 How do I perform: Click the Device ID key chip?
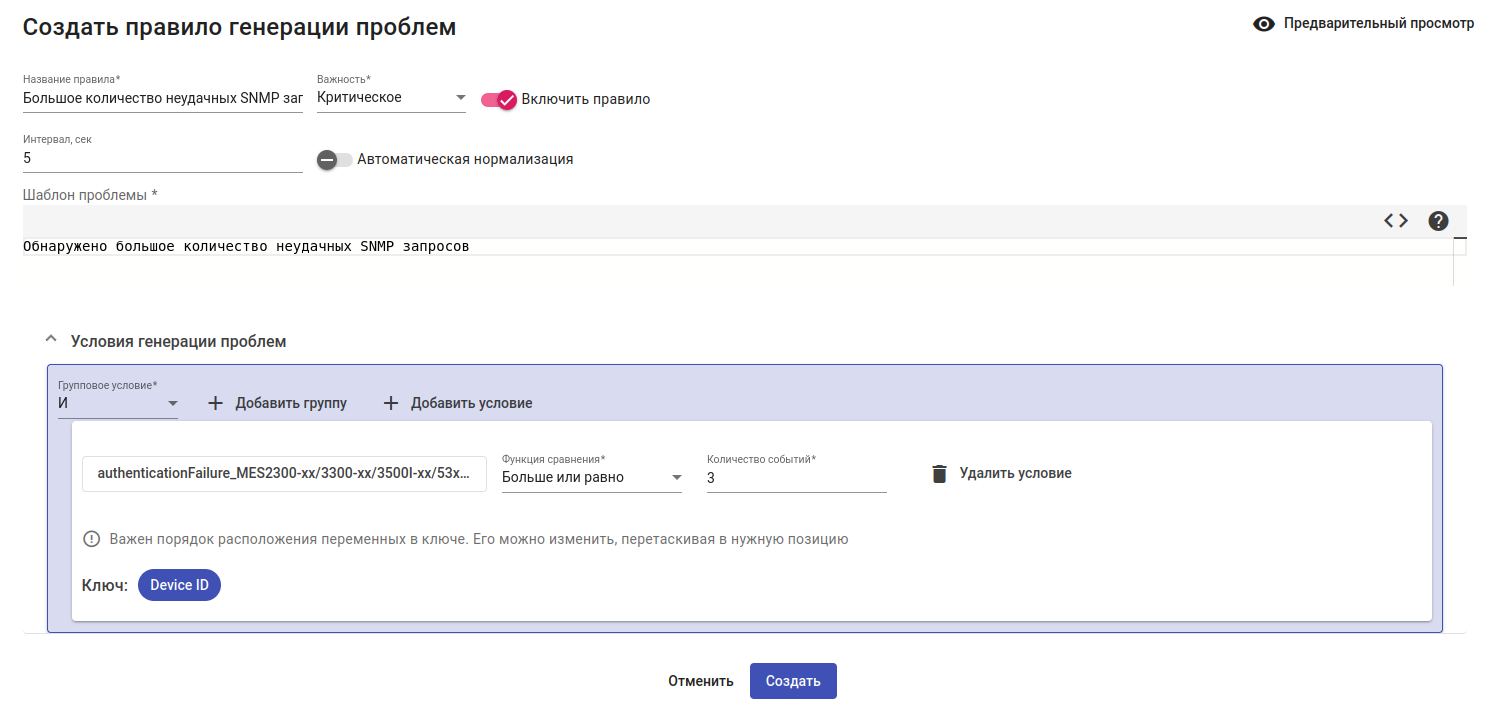[179, 585]
